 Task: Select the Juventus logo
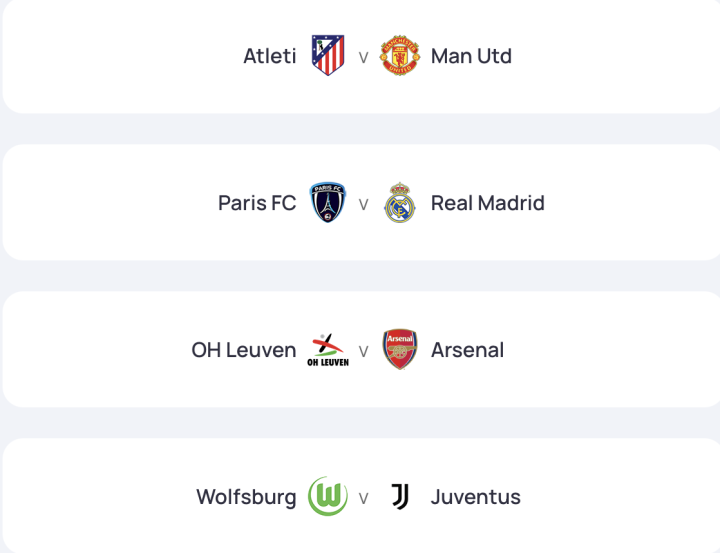[x=400, y=497]
